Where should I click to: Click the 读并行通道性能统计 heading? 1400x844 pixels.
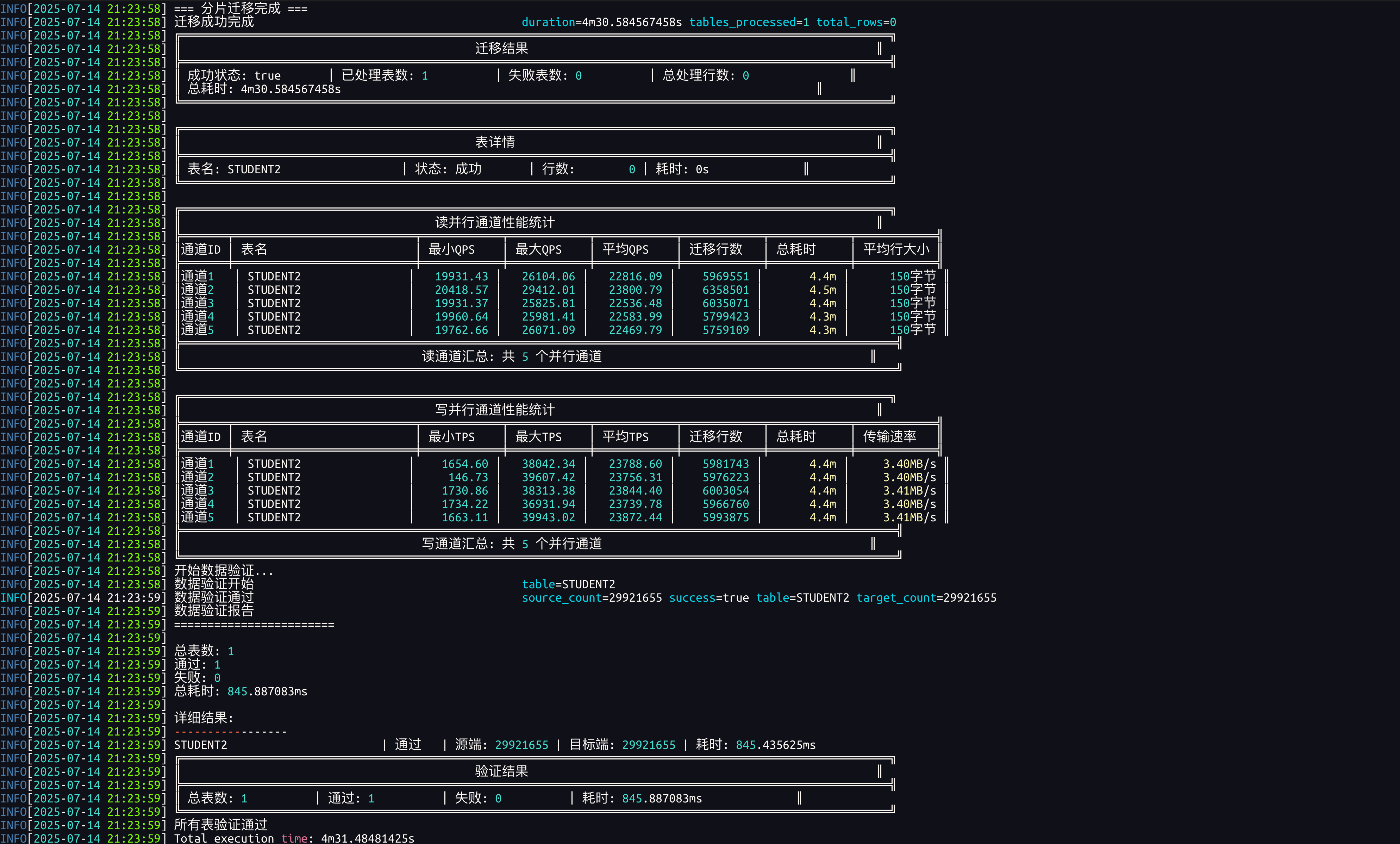(494, 222)
